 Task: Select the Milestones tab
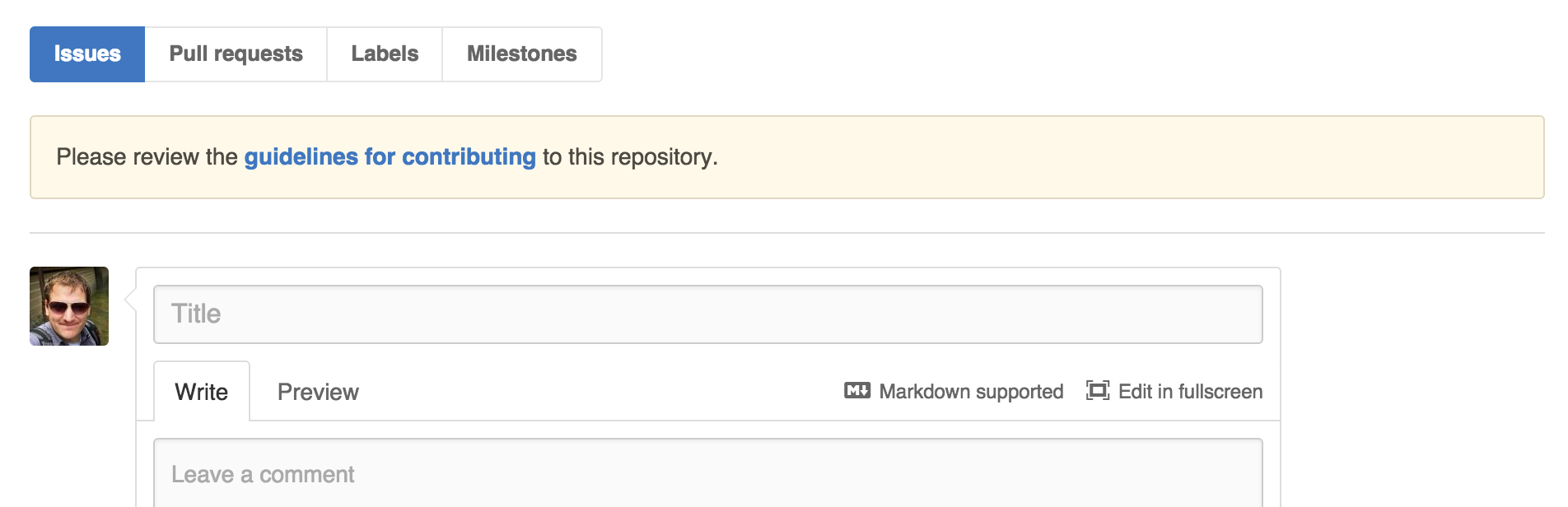(x=522, y=54)
